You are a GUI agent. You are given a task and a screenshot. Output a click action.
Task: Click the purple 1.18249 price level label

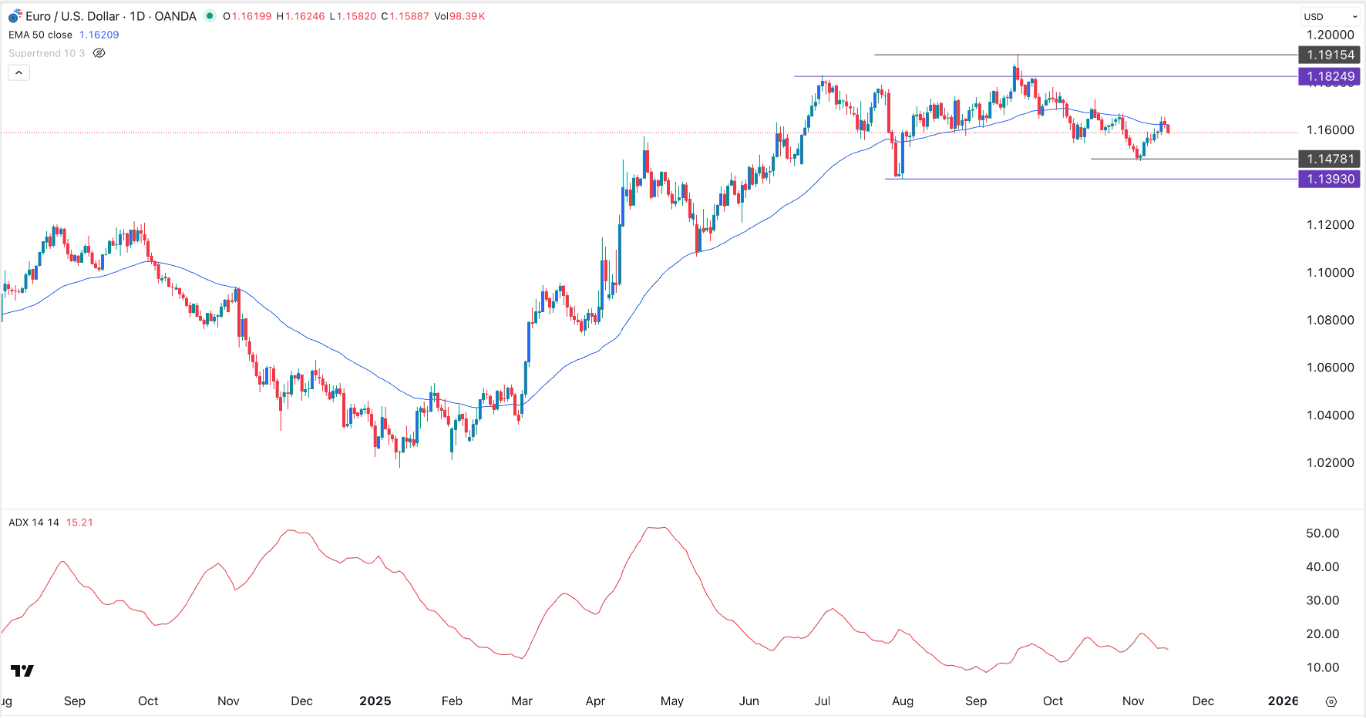pyautogui.click(x=1329, y=76)
